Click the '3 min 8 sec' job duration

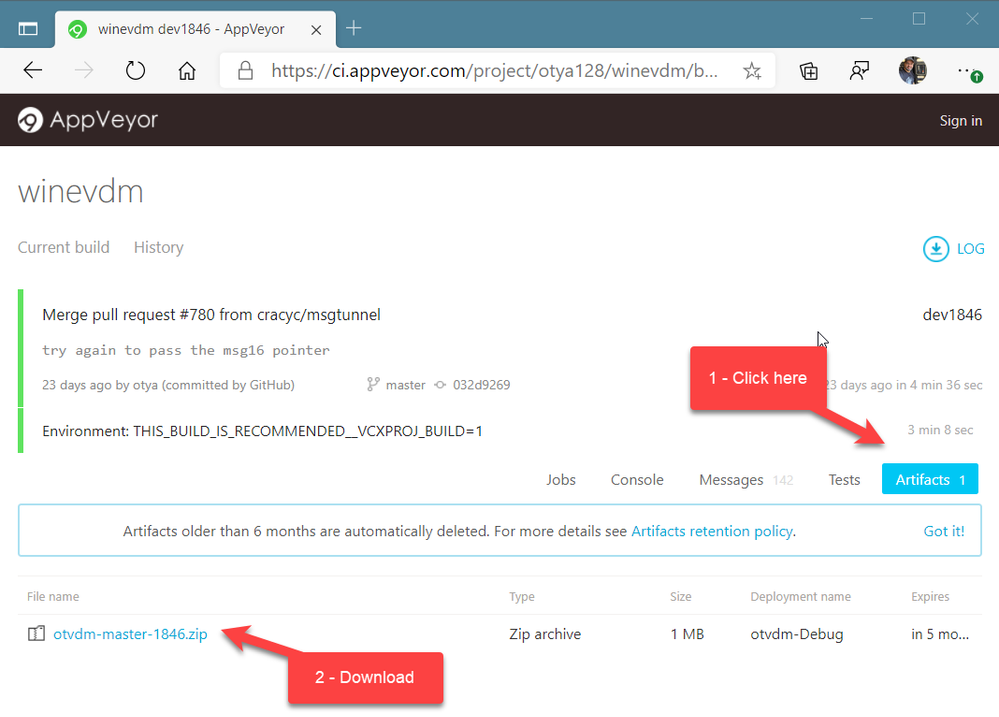pyautogui.click(x=940, y=430)
